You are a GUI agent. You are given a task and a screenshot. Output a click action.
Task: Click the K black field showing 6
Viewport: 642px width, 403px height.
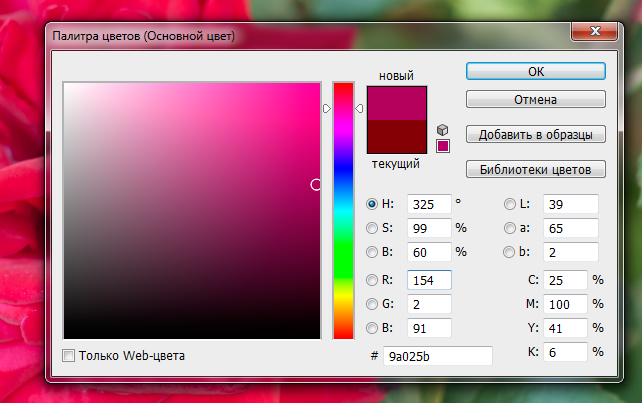tap(565, 352)
